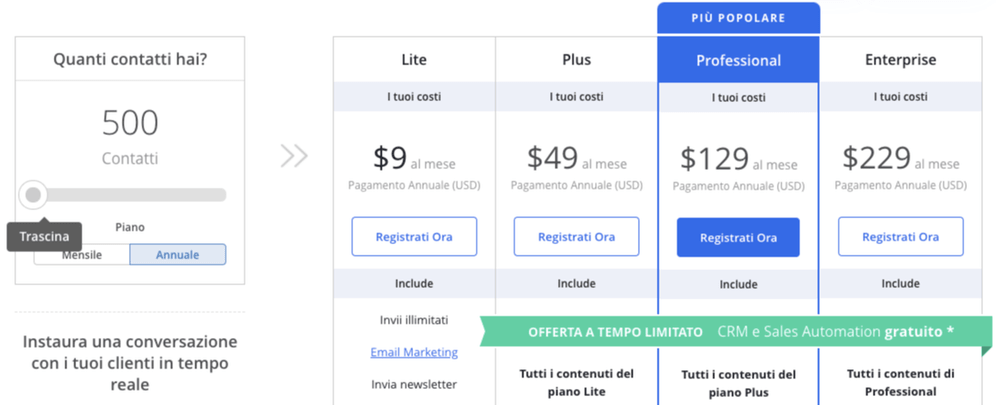Click the contacts slider handle
The width and height of the screenshot is (1000, 405).
tap(33, 195)
